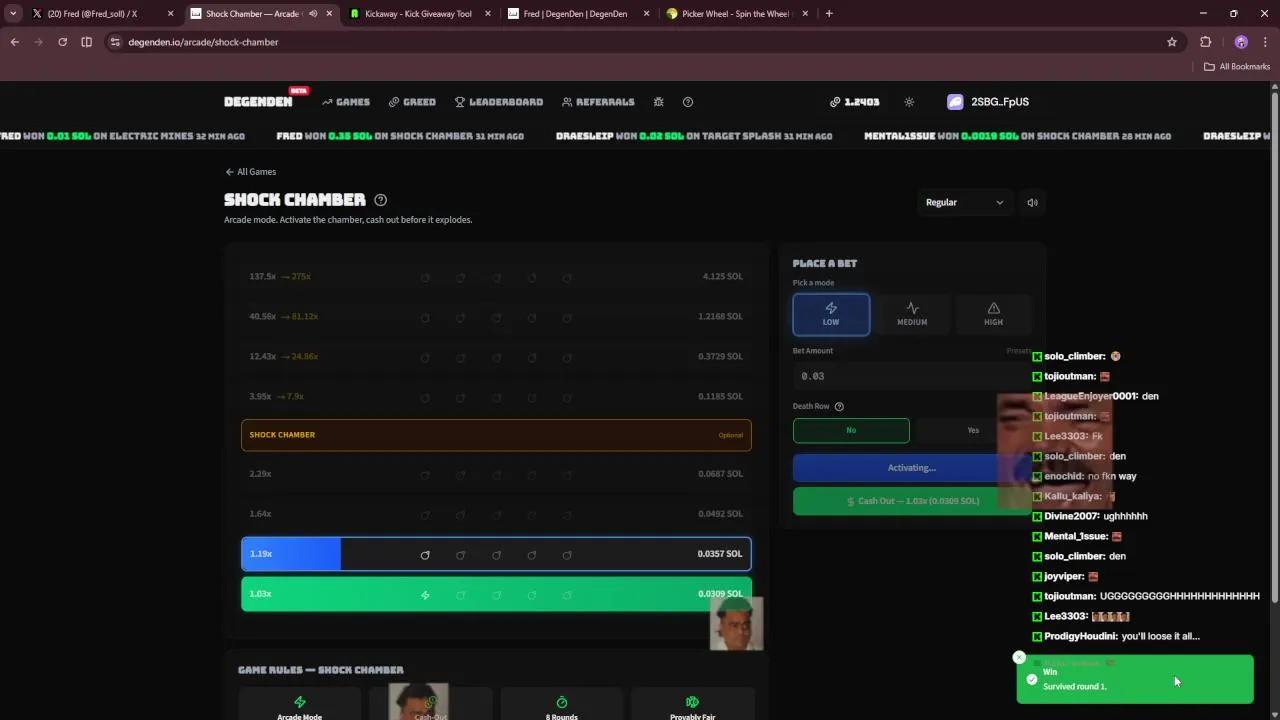Select the Low mode lightning icon
This screenshot has height=720, width=1280.
[x=830, y=308]
